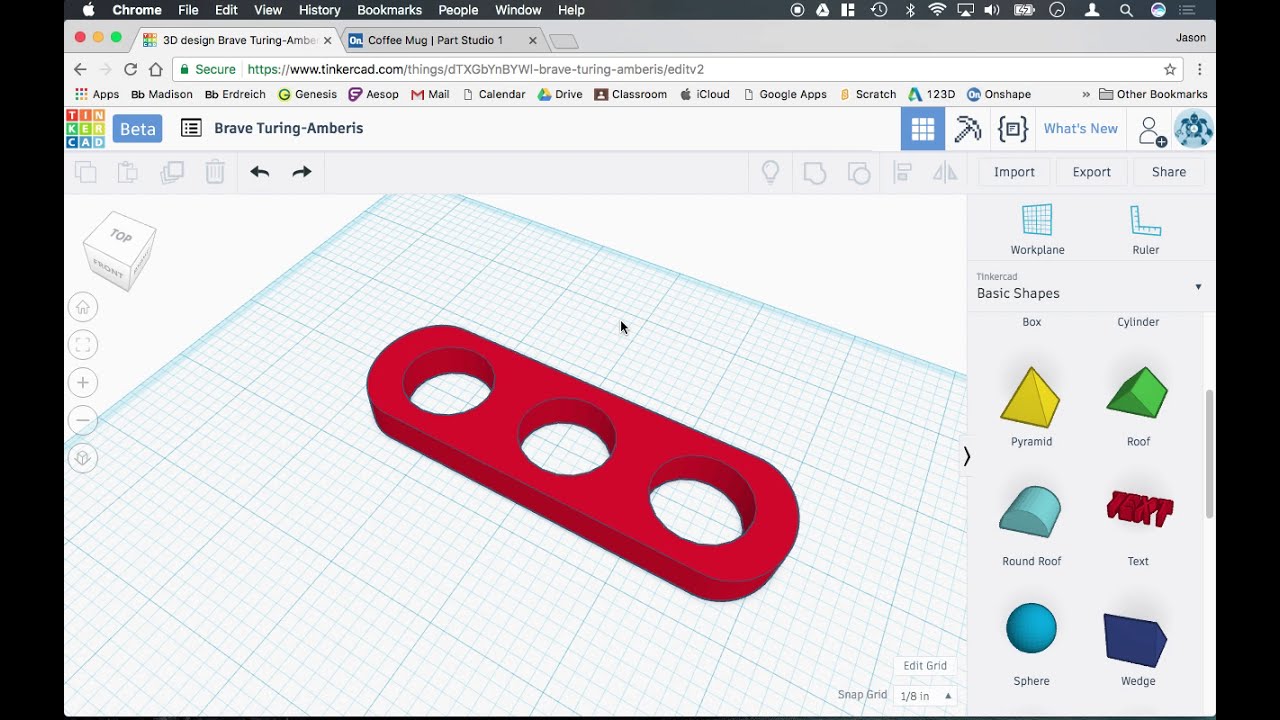1280x720 pixels.
Task: Switch to 3D design grid view
Action: click(x=923, y=129)
